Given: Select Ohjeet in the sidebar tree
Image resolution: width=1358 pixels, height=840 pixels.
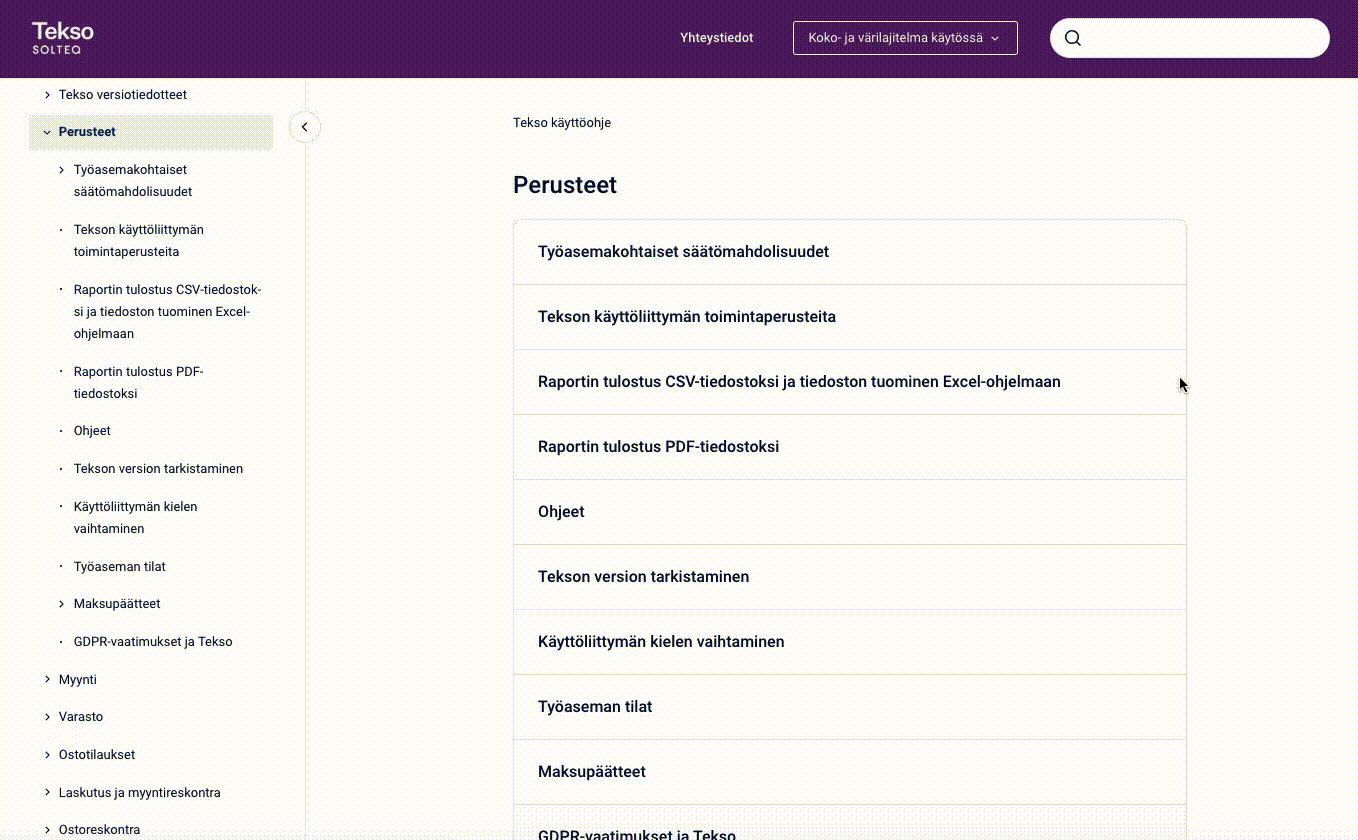Looking at the screenshot, I should point(92,431).
